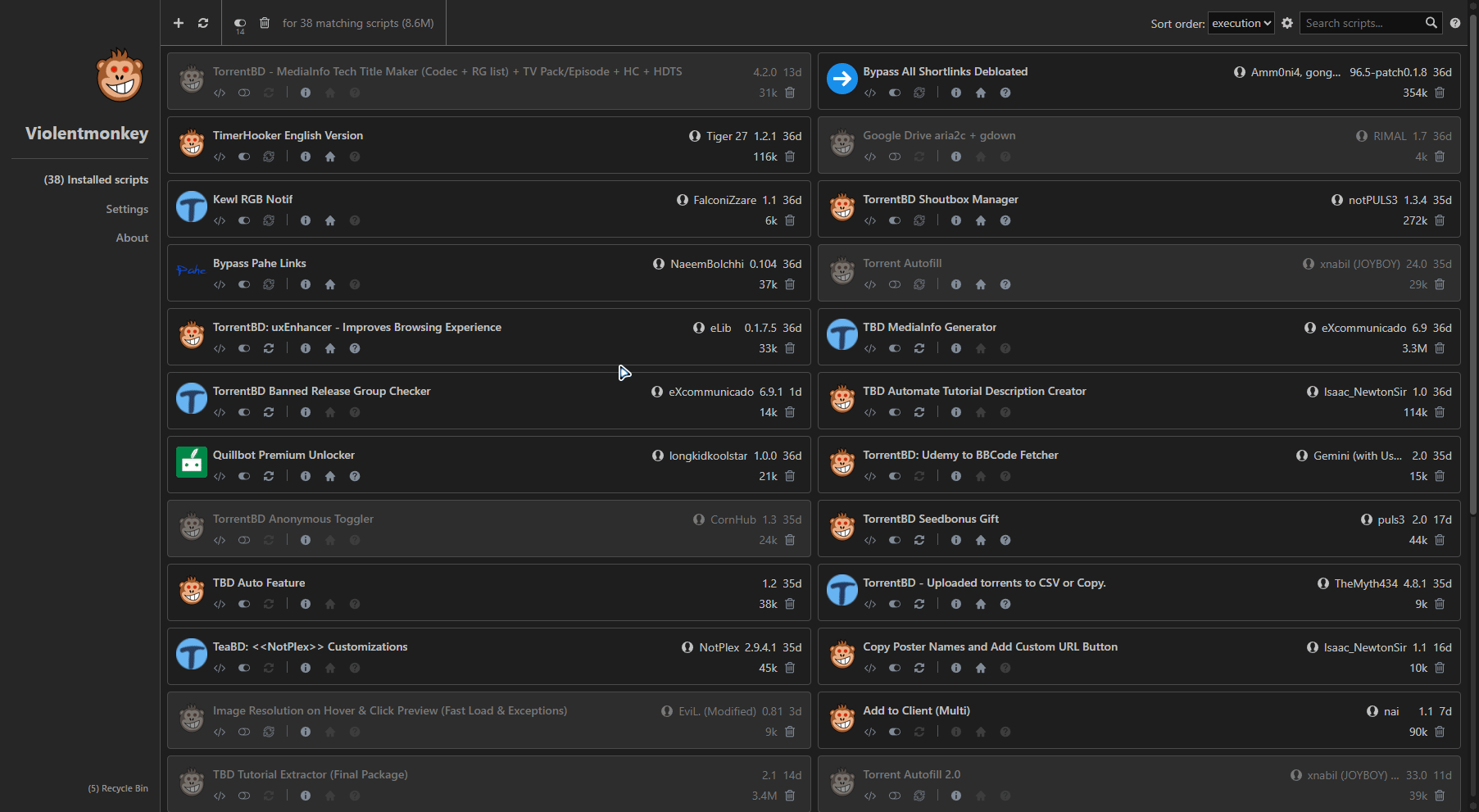Image resolution: width=1479 pixels, height=812 pixels.
Task: Enable the Torrent Autofill script toggle
Action: (895, 284)
